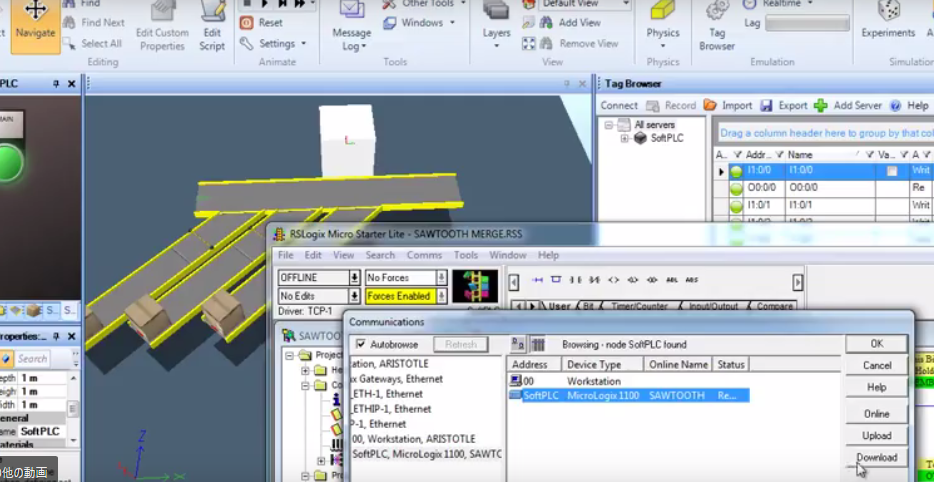The width and height of the screenshot is (934, 482).
Task: Insert an output energize OTE instruction
Action: click(613, 279)
